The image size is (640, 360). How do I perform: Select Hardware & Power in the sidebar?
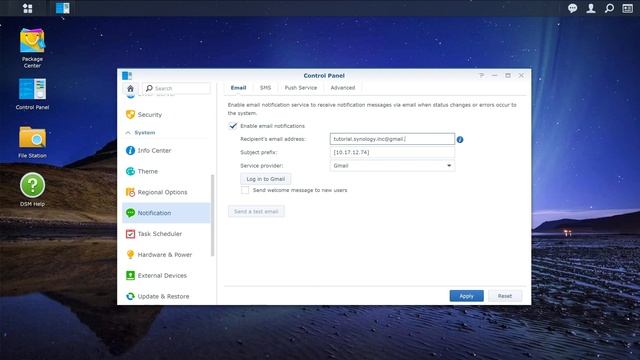coord(167,255)
